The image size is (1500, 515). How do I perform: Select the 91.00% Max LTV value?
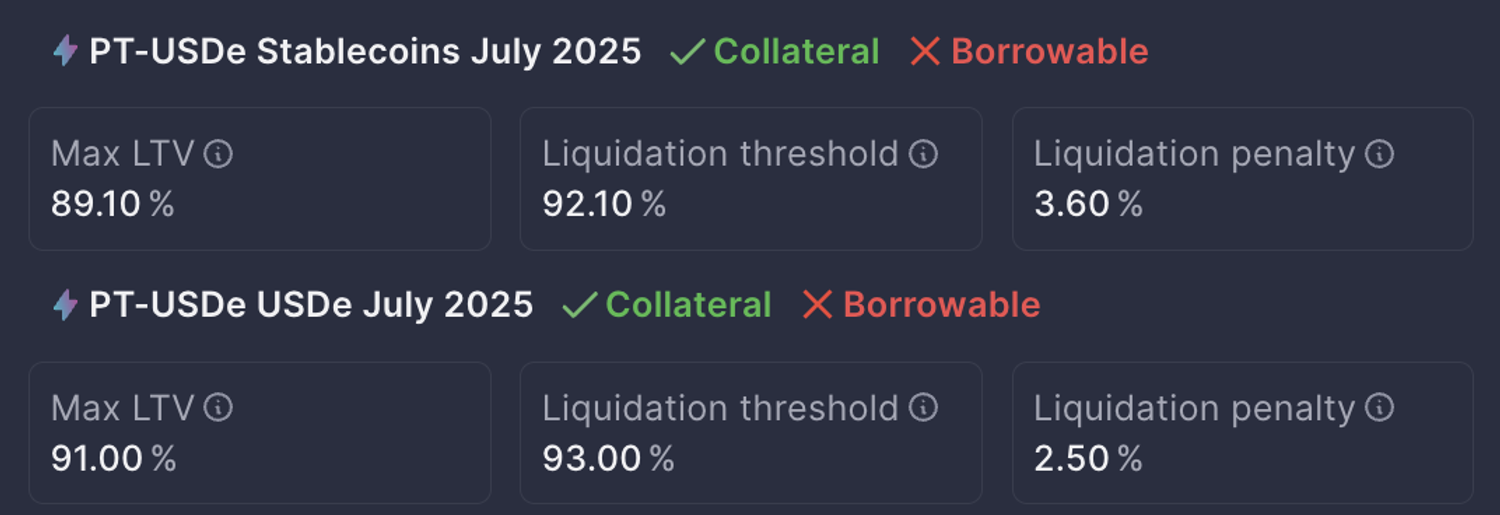tap(113, 459)
